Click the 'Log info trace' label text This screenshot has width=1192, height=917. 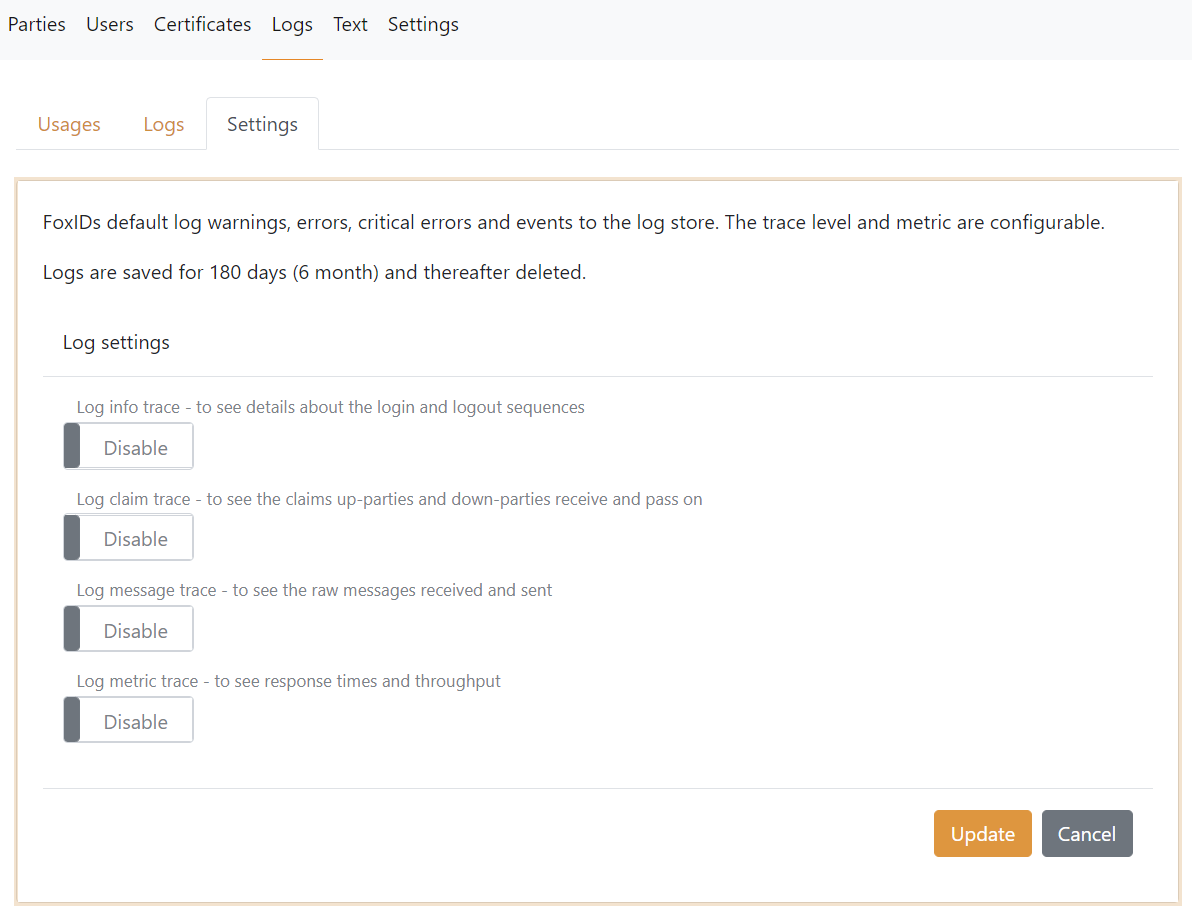(330, 407)
